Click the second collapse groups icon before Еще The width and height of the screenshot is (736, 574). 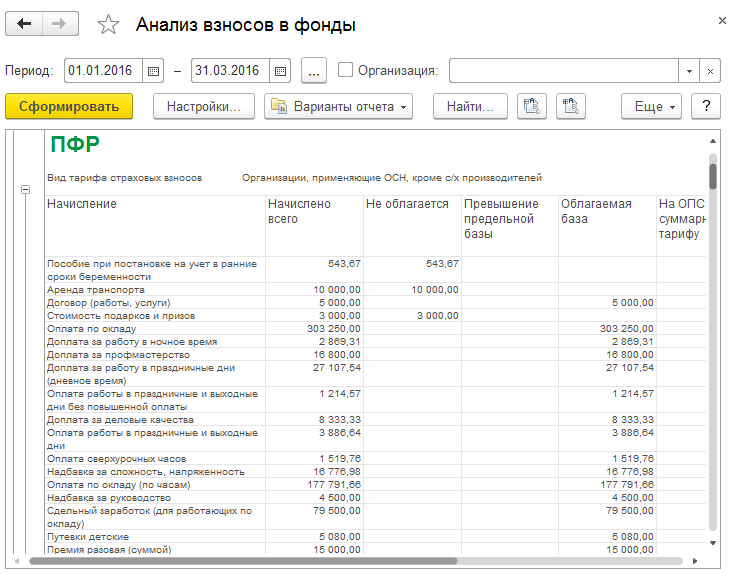pos(571,106)
